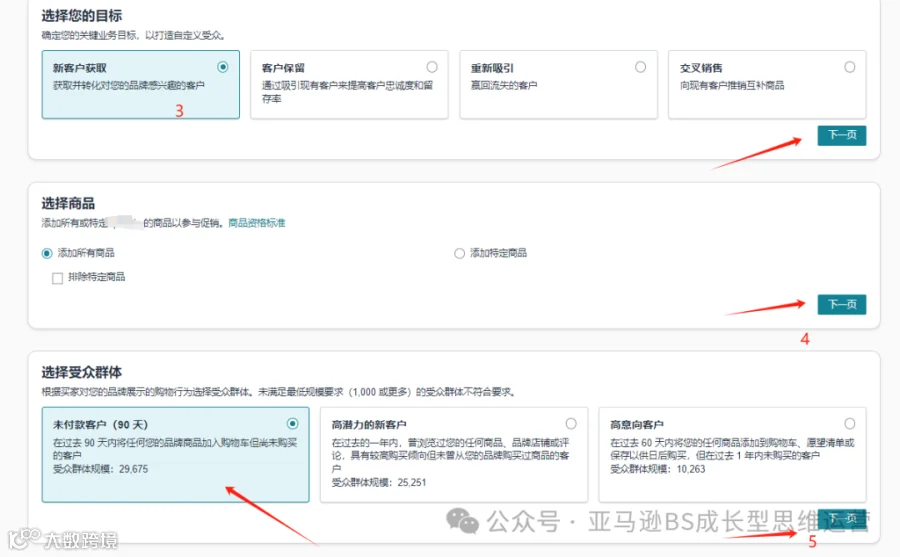The width and height of the screenshot is (900, 557).
Task: Click the 高意向客户 audience size text
Action: tap(657, 469)
